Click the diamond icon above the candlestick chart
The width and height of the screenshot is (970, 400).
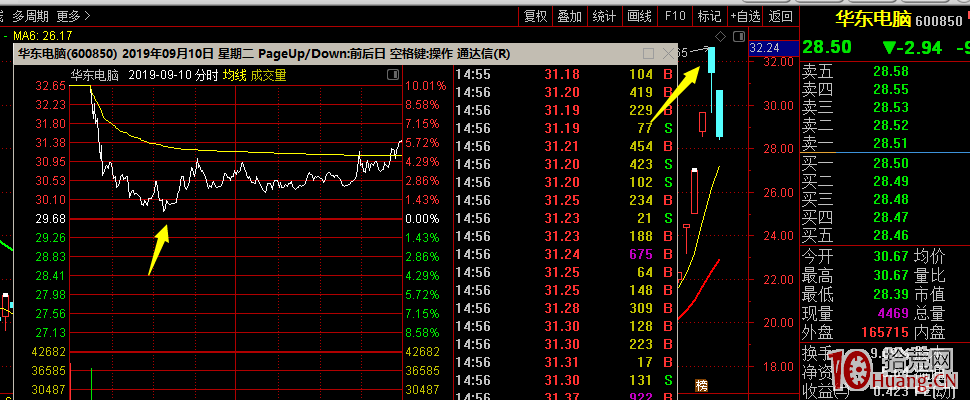click(x=720, y=35)
